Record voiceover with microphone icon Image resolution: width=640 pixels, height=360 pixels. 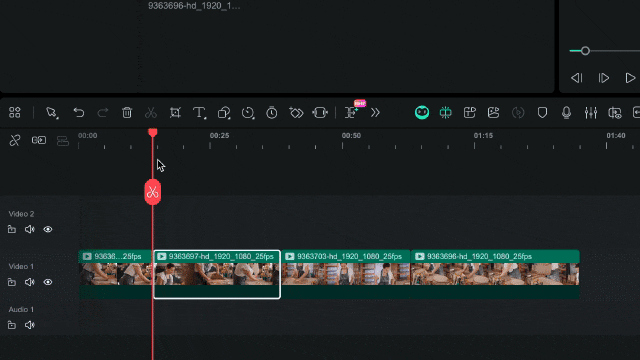tap(566, 112)
